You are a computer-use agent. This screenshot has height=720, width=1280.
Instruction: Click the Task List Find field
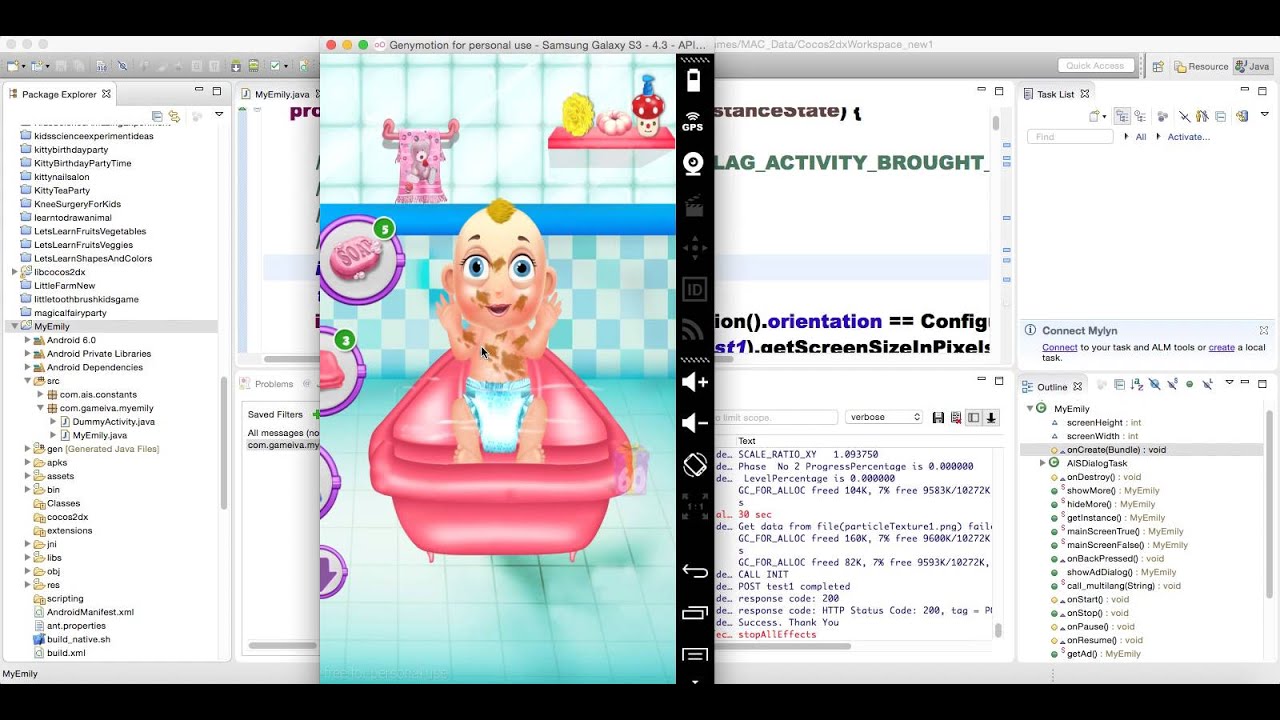tap(1070, 137)
